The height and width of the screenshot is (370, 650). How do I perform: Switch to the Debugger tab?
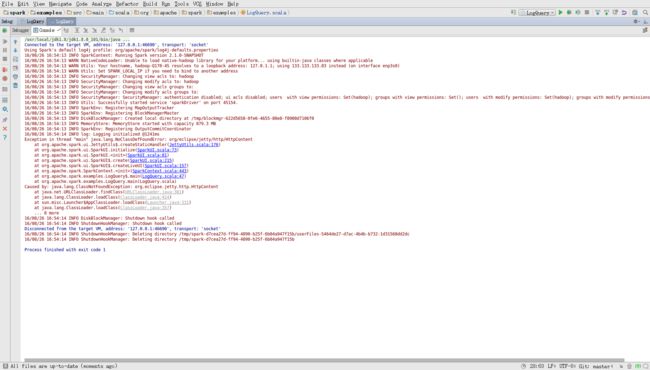pos(20,30)
